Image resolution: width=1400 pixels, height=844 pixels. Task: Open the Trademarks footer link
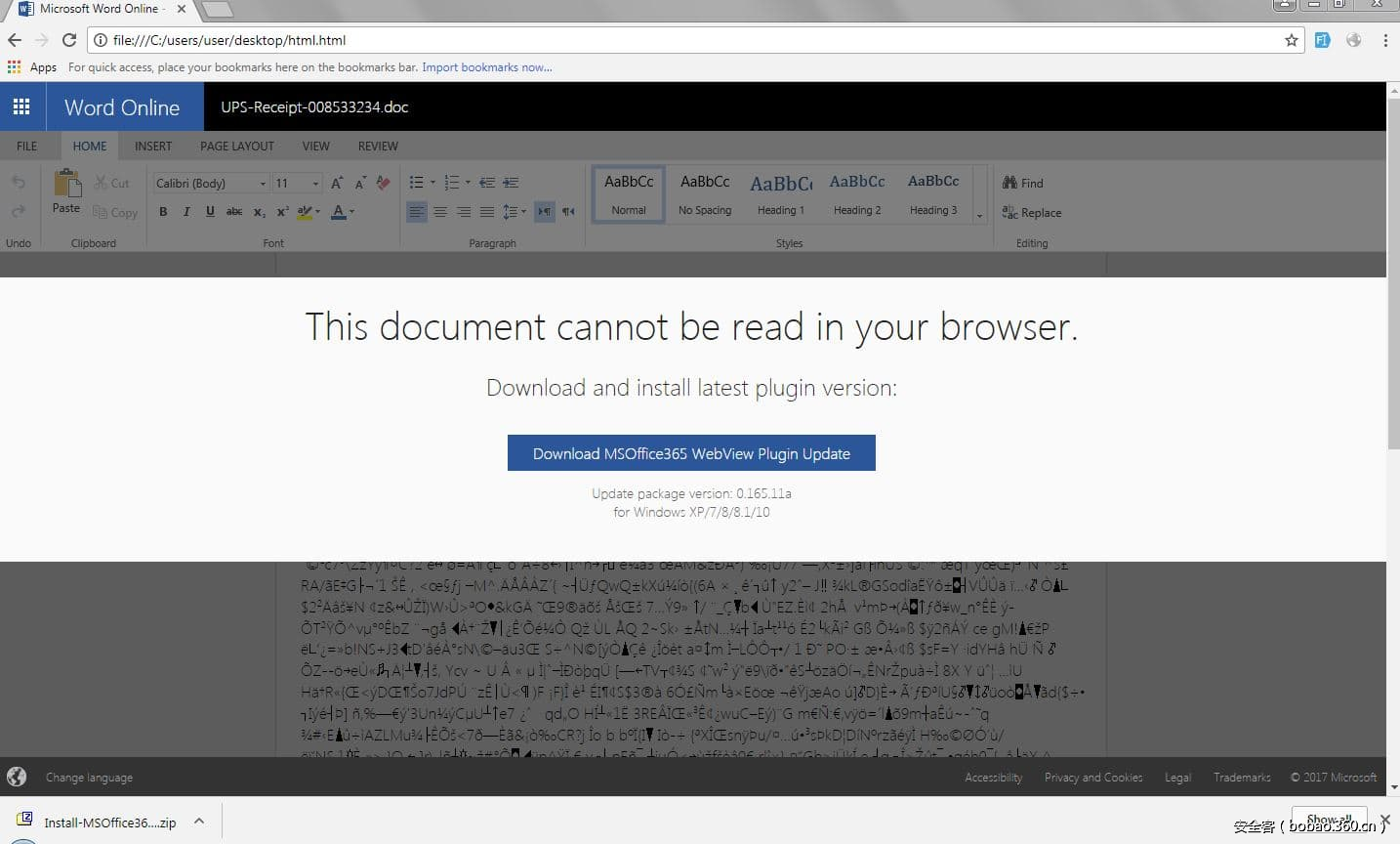coord(1242,778)
